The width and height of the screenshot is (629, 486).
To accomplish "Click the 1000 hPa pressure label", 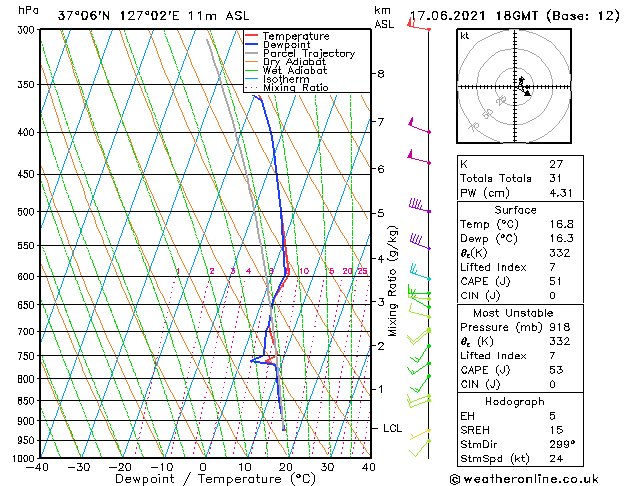I will point(26,458).
